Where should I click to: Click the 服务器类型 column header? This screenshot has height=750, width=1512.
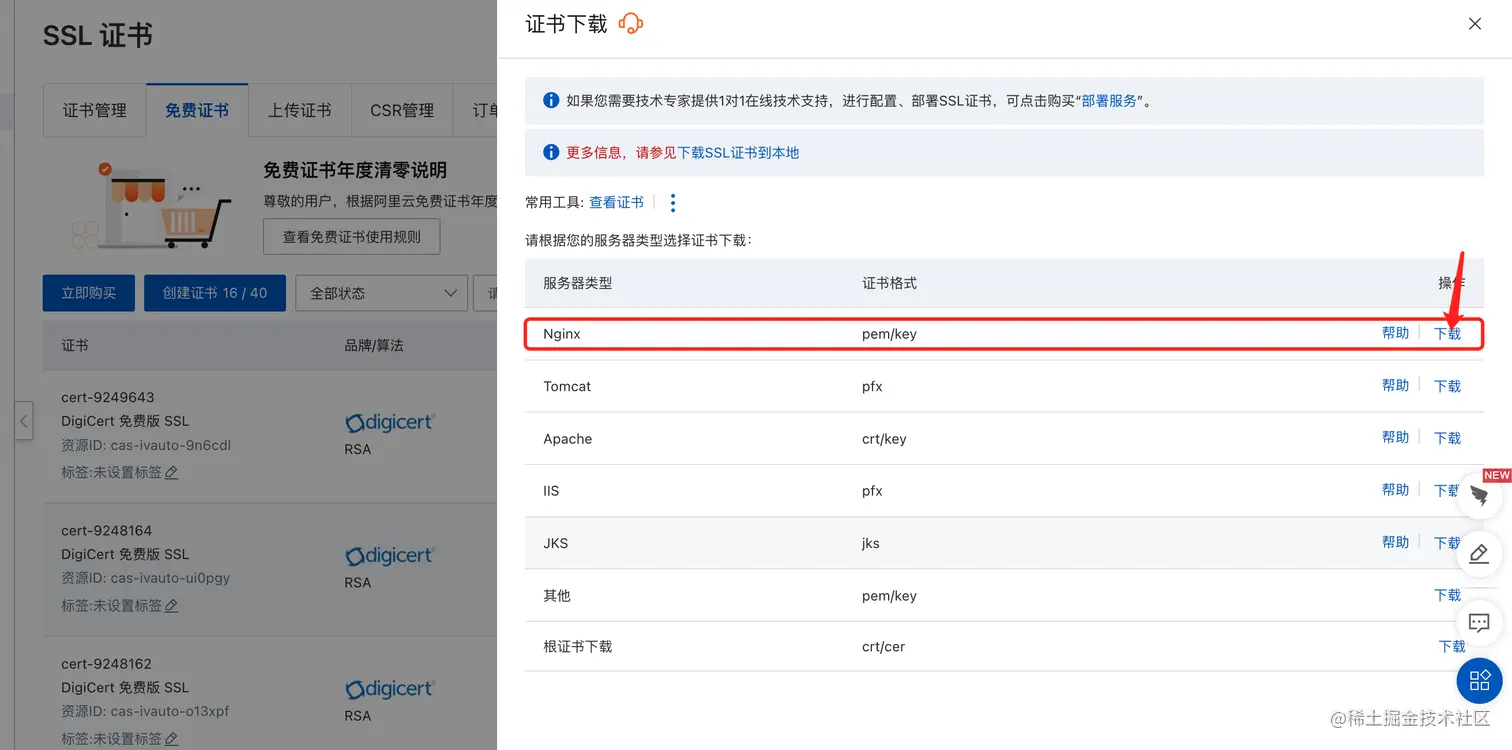(577, 283)
